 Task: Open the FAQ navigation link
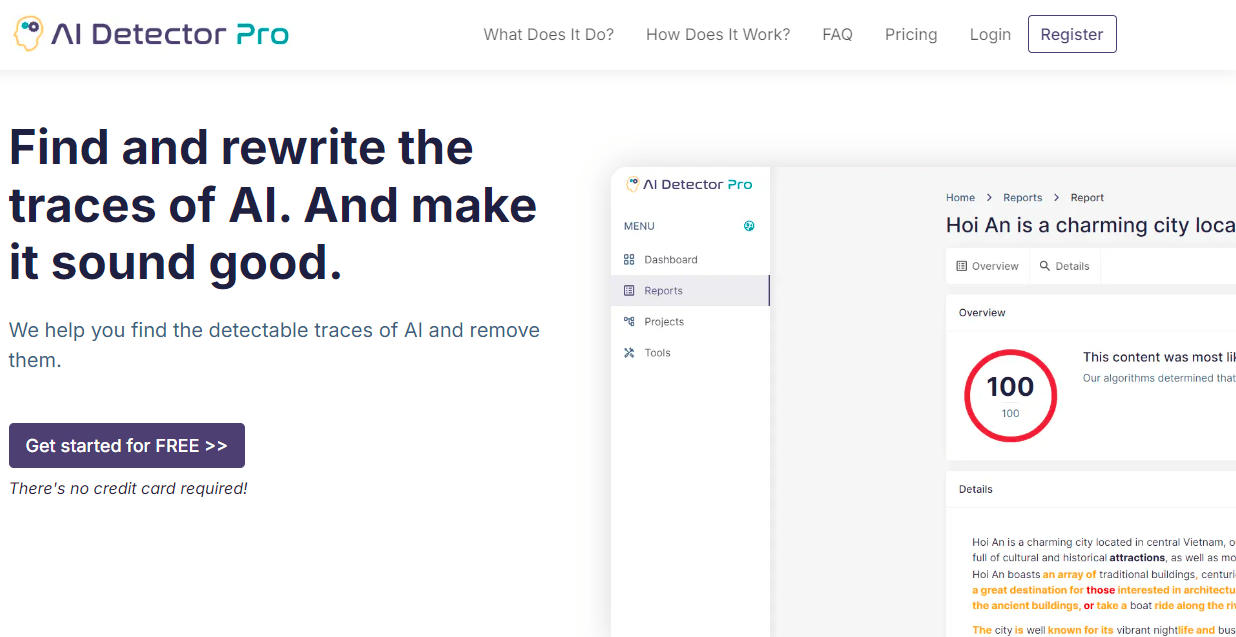837,34
